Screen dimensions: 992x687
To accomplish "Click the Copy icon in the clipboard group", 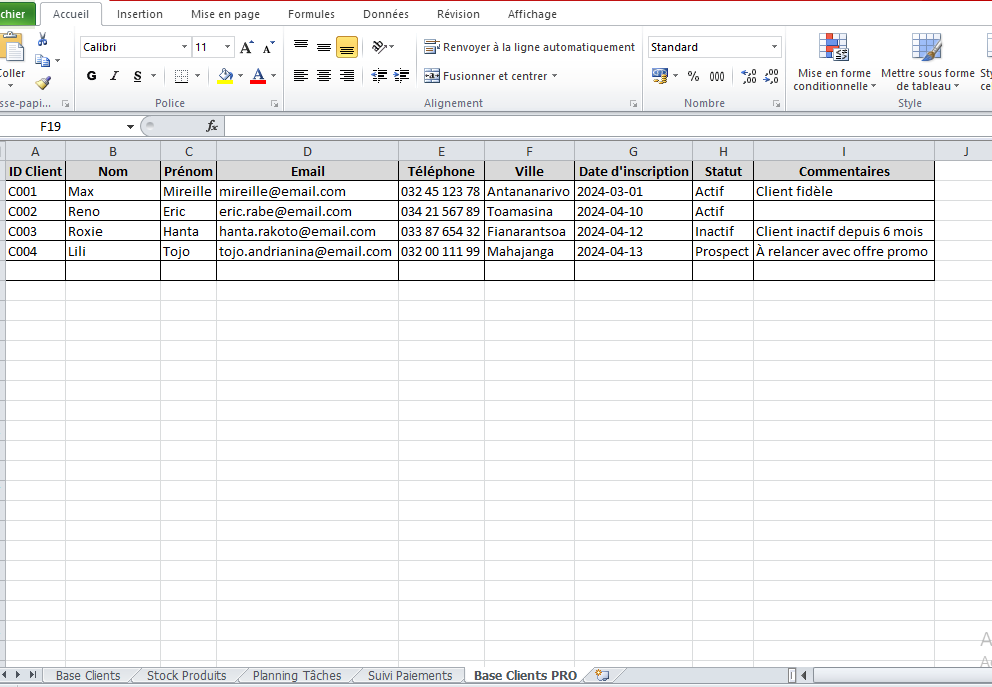I will pyautogui.click(x=42, y=61).
